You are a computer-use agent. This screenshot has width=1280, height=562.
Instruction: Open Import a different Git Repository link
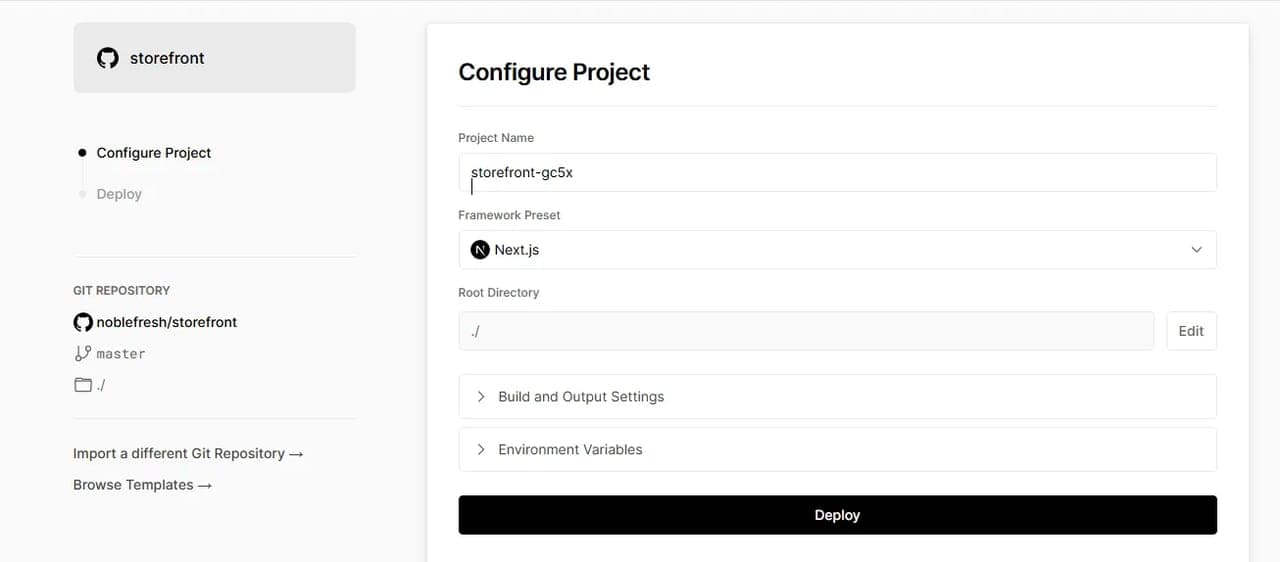[188, 453]
